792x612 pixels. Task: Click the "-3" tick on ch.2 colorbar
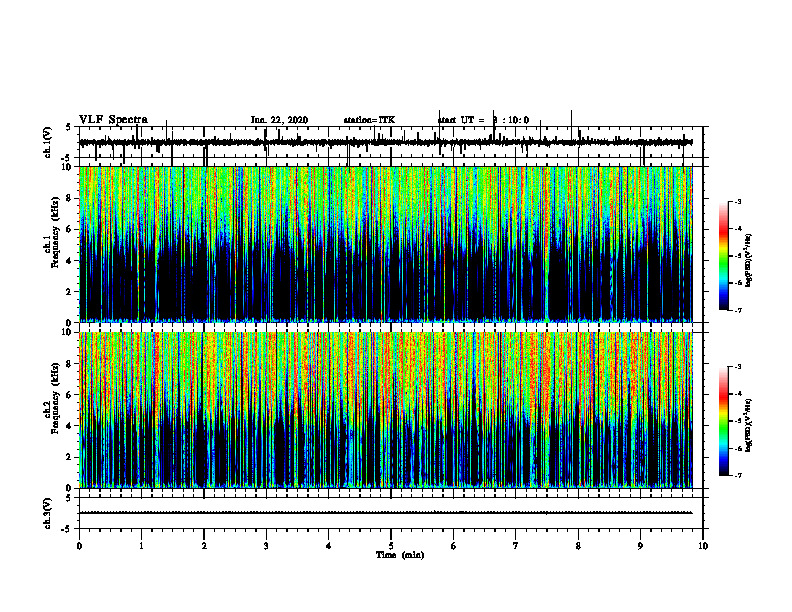[738, 367]
